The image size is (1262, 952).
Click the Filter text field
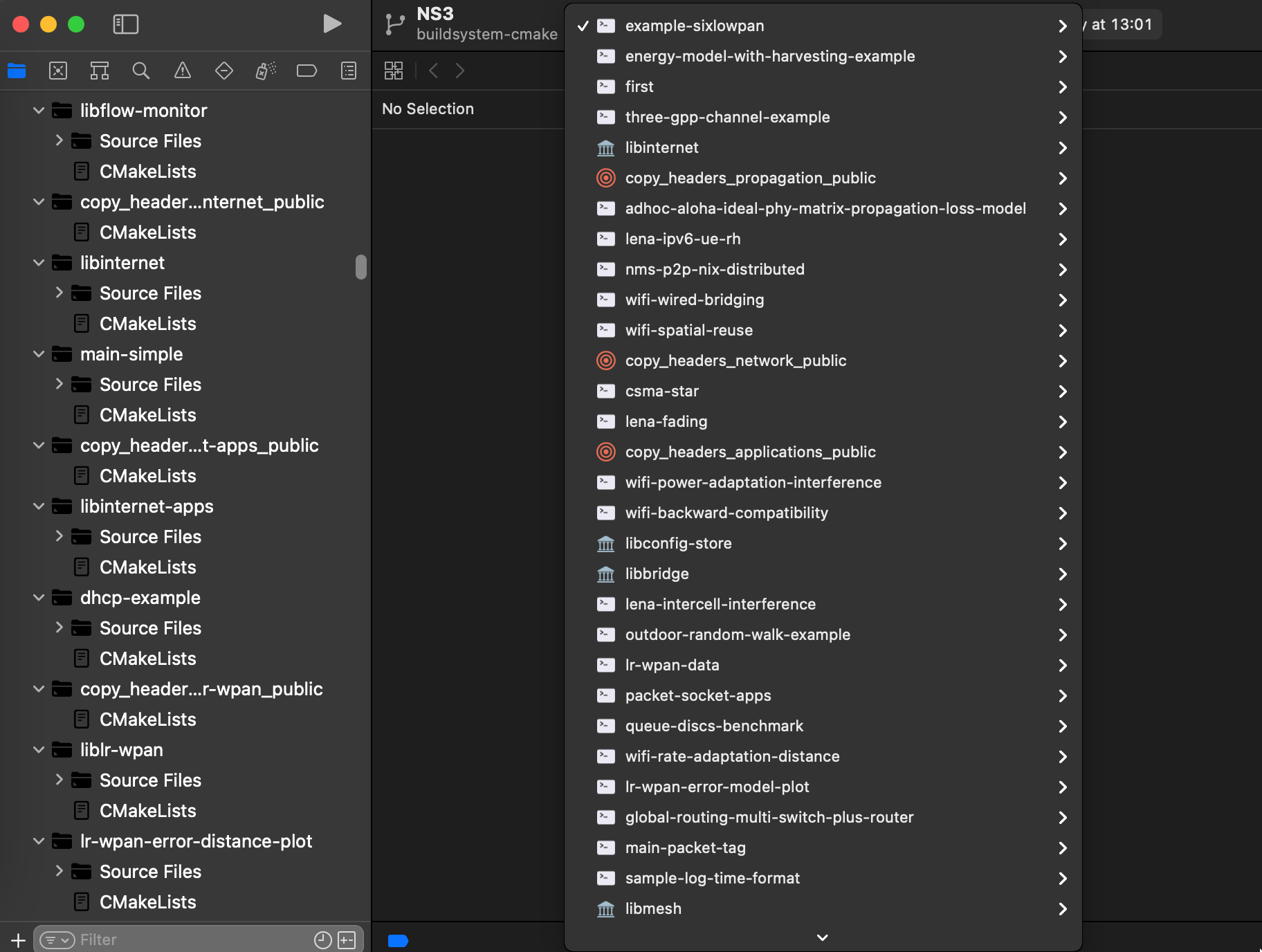(194, 940)
